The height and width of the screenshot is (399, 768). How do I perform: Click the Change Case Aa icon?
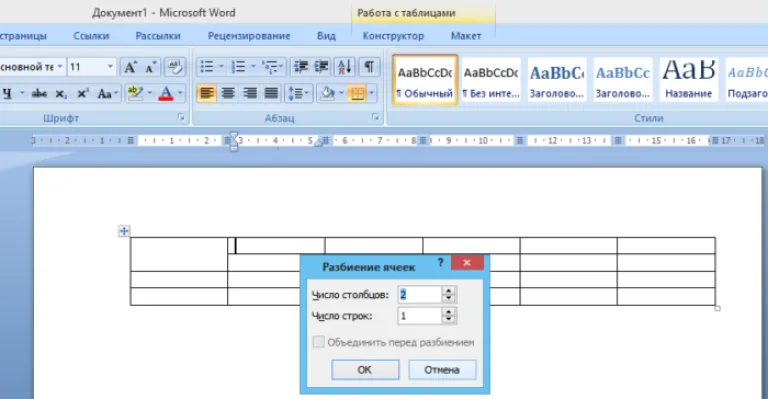pyautogui.click(x=105, y=93)
